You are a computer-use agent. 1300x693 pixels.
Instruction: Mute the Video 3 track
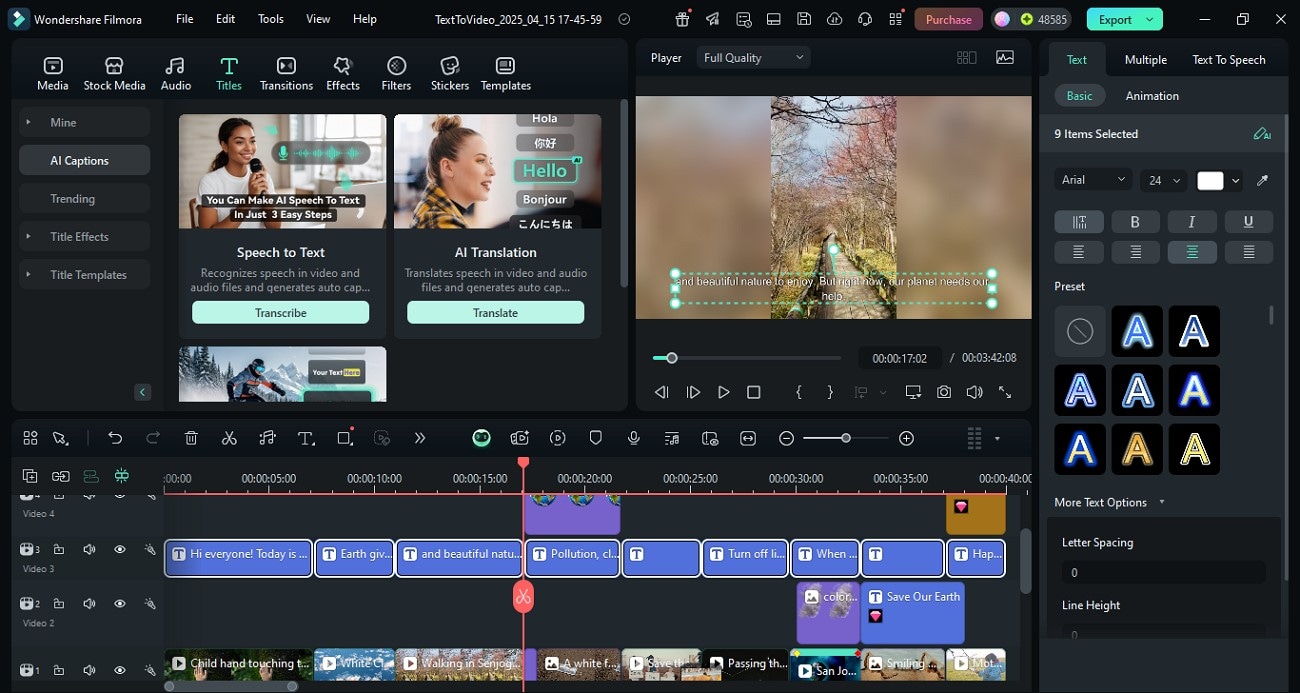coord(89,549)
